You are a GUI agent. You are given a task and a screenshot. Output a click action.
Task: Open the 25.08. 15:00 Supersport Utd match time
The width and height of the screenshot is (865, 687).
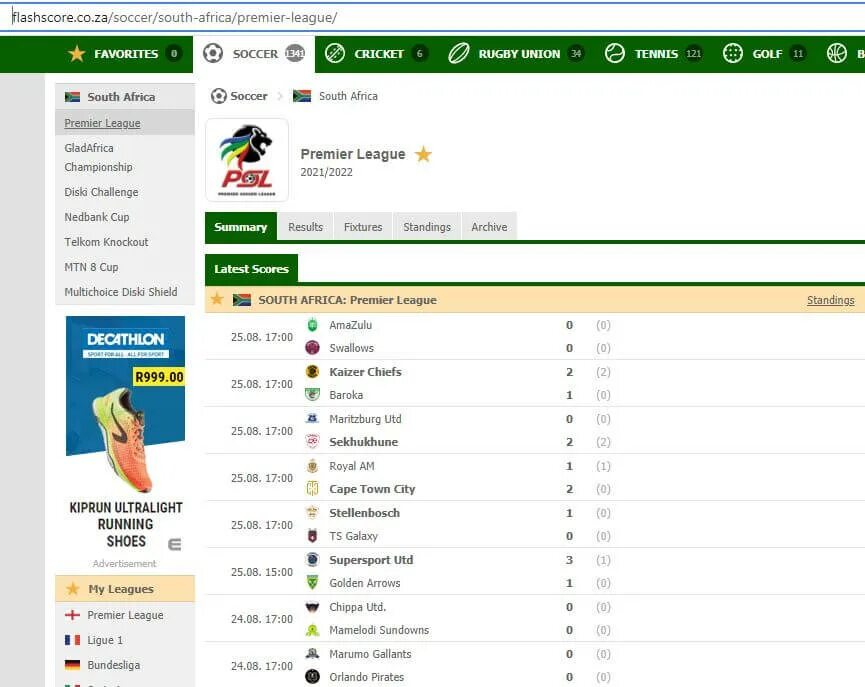tap(261, 572)
